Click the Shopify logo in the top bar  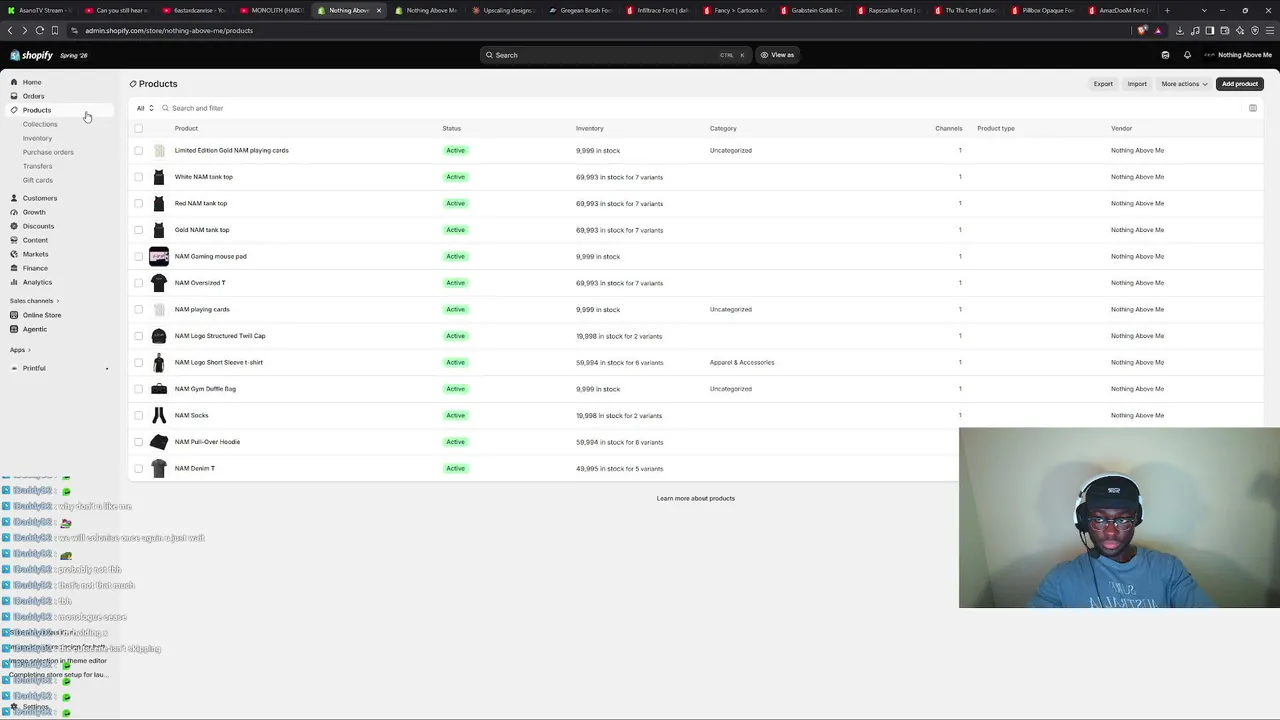pyautogui.click(x=31, y=55)
